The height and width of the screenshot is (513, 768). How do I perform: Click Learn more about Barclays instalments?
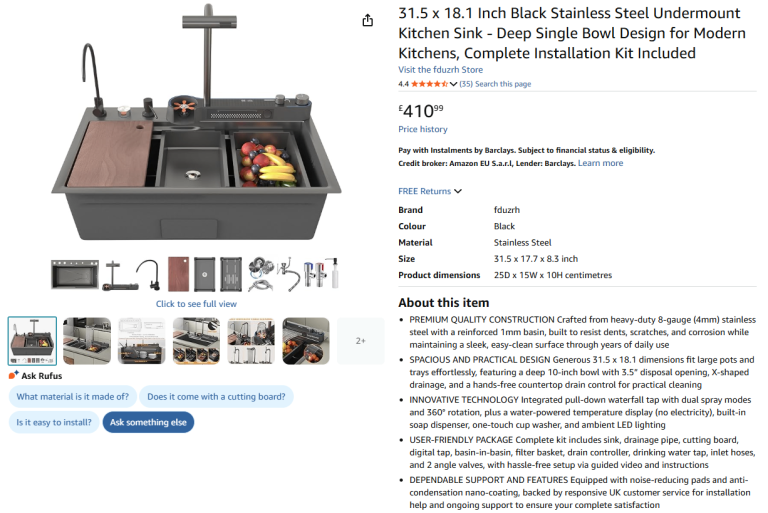600,163
